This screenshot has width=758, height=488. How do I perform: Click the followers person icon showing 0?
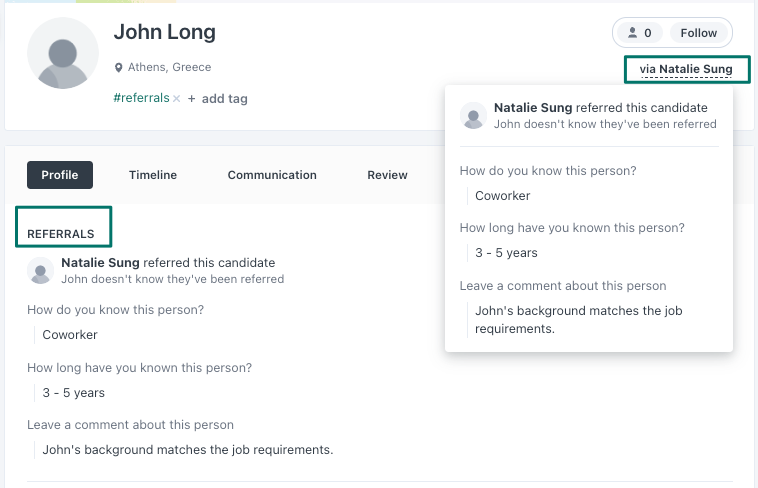pos(633,33)
